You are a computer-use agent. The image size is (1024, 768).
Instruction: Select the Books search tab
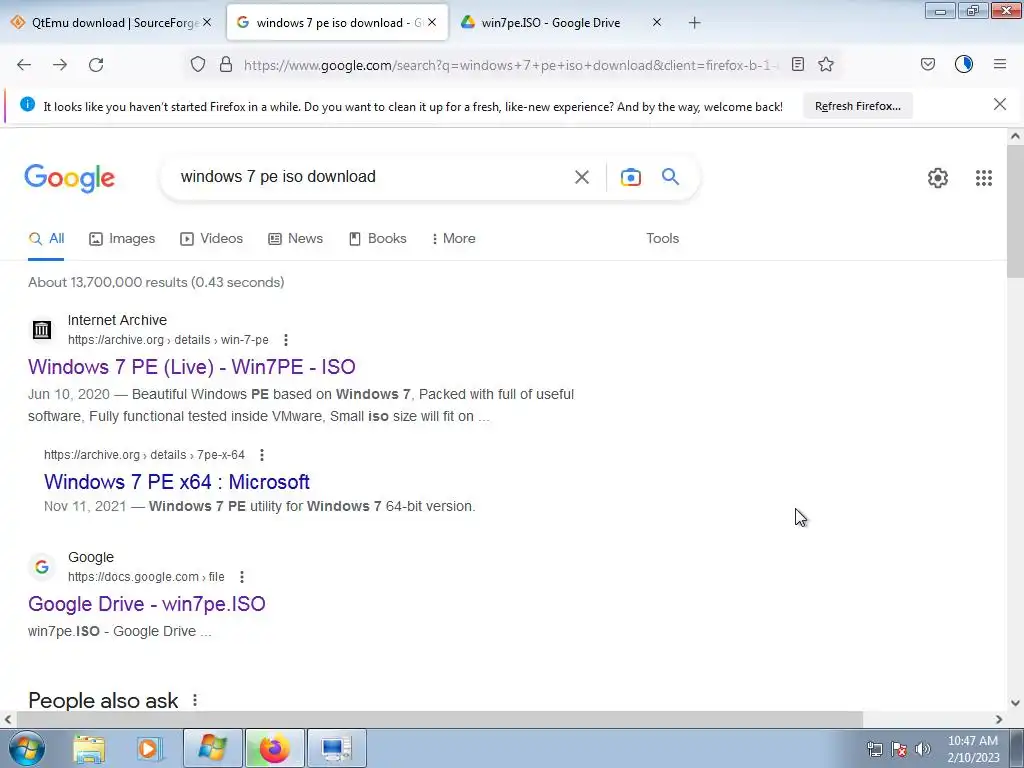pos(377,238)
